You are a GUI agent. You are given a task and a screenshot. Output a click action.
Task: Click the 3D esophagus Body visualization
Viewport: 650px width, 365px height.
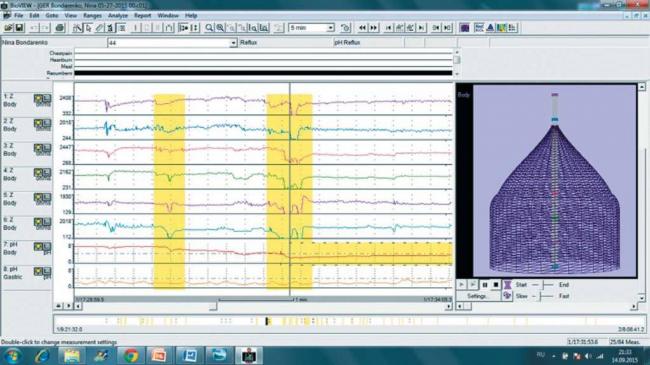coord(555,181)
